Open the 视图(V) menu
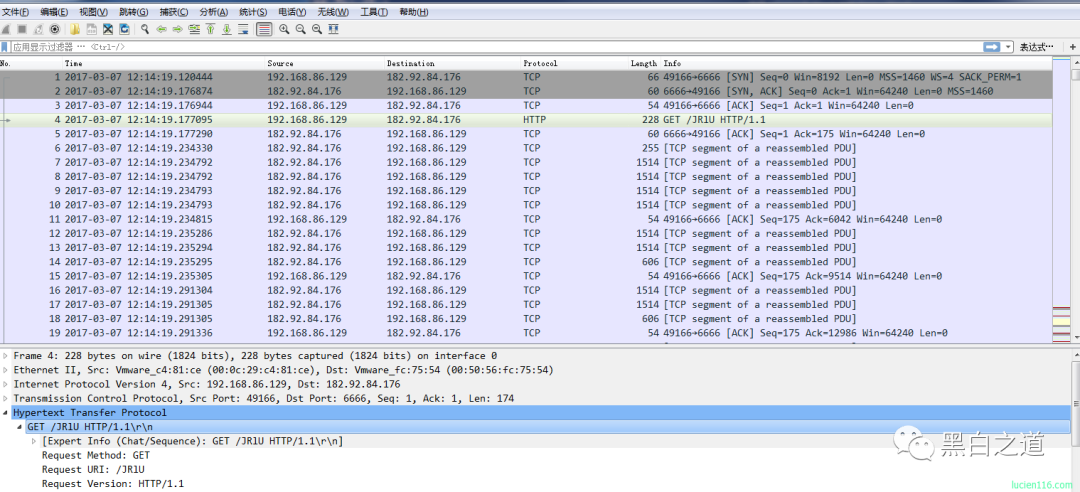Screen dimensions: 1080x492 point(93,12)
